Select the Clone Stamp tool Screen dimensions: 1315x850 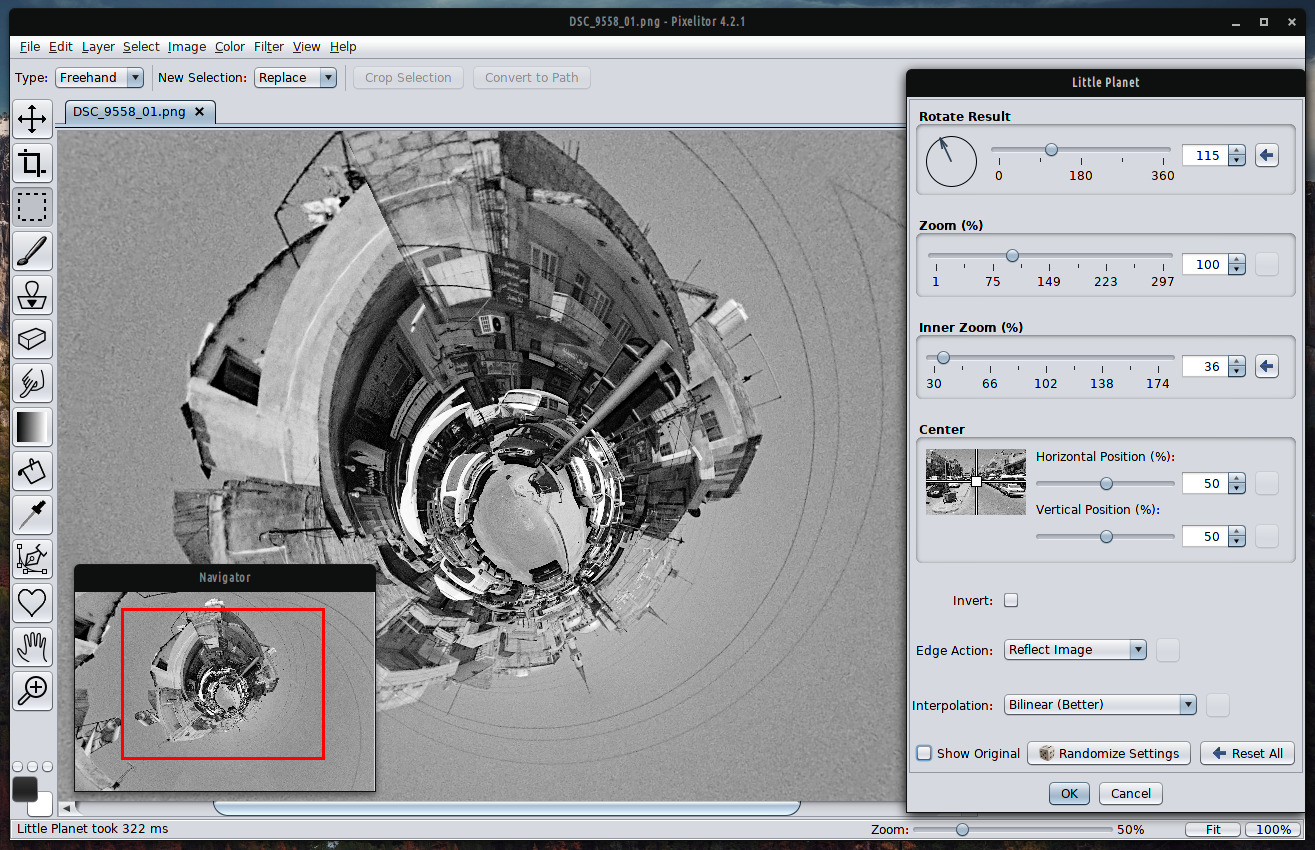pos(33,295)
